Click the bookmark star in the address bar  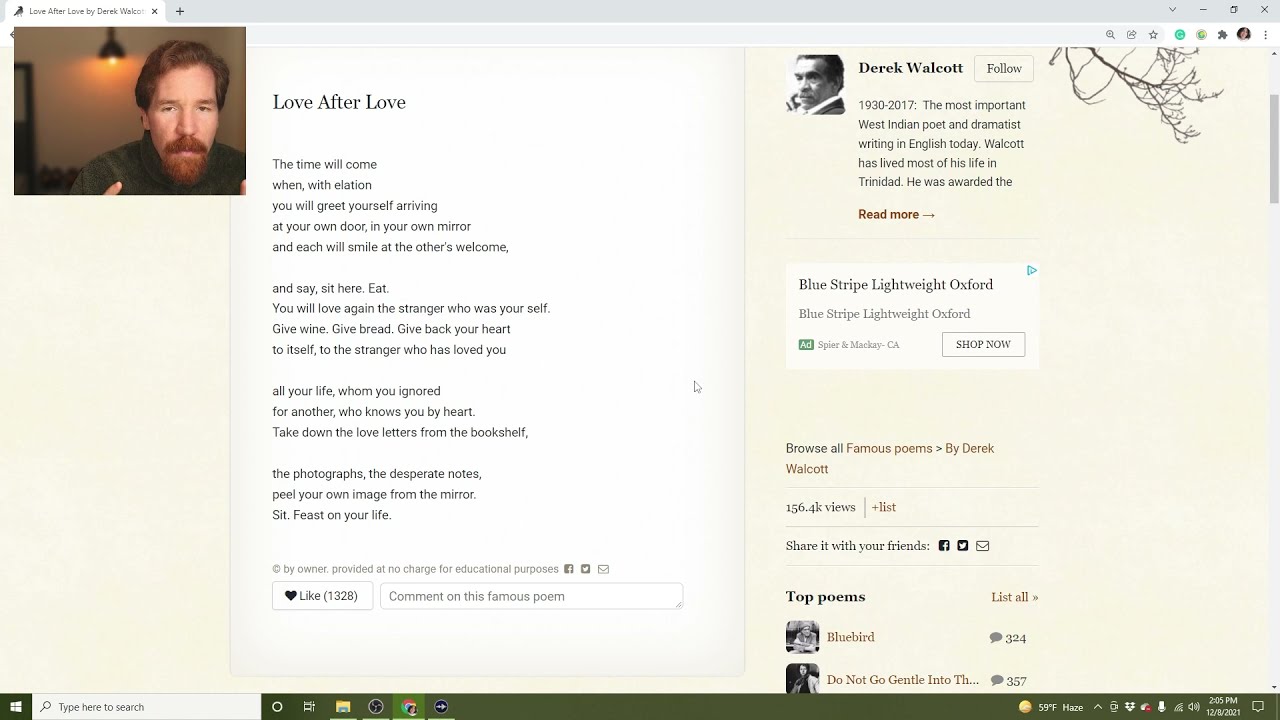1153,34
